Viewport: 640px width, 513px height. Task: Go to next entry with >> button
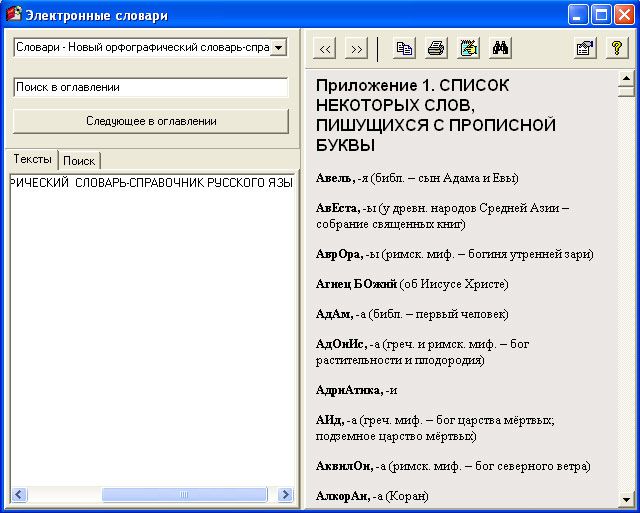pyautogui.click(x=357, y=48)
